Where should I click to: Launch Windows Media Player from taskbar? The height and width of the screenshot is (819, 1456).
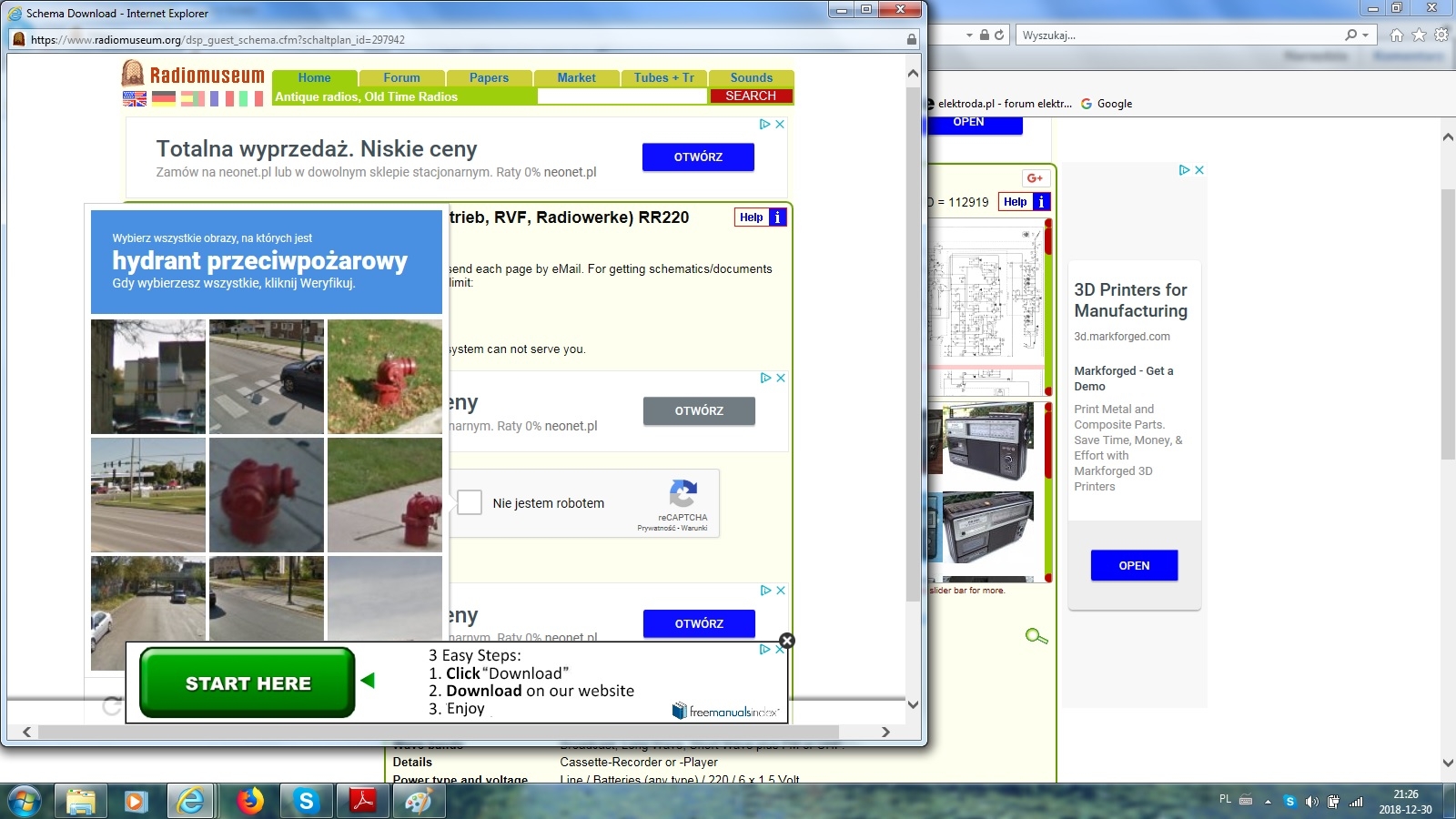point(136,801)
